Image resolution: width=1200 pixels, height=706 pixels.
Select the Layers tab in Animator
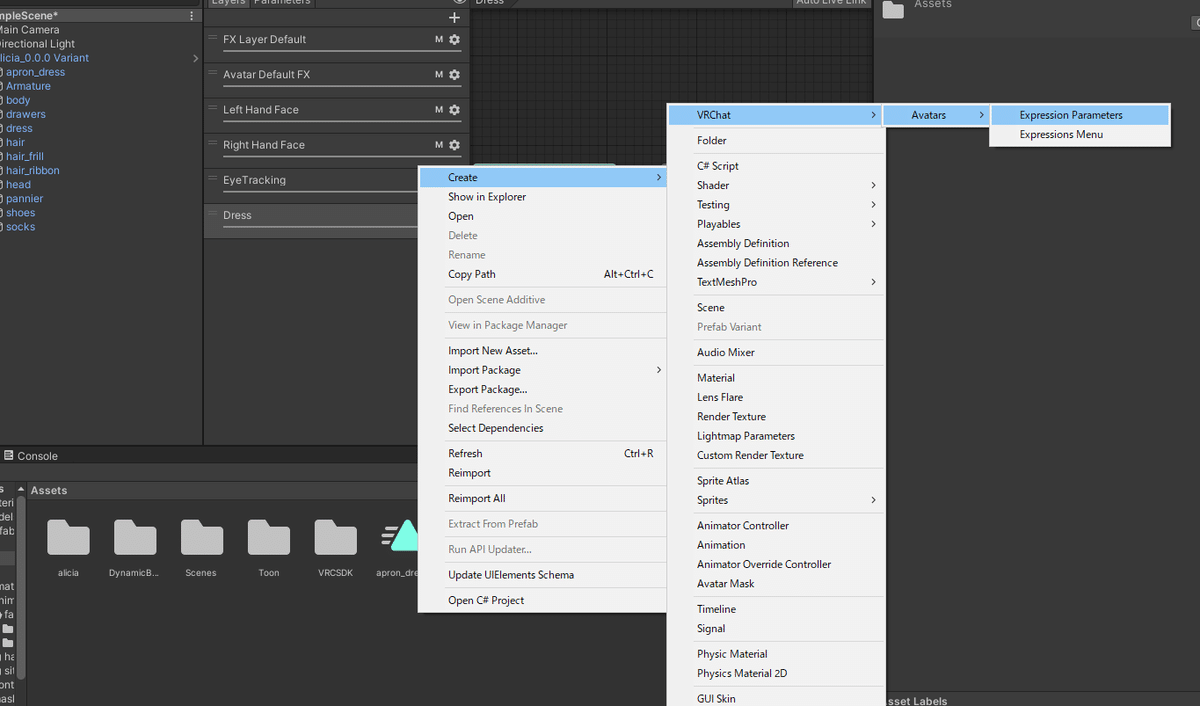click(x=228, y=3)
